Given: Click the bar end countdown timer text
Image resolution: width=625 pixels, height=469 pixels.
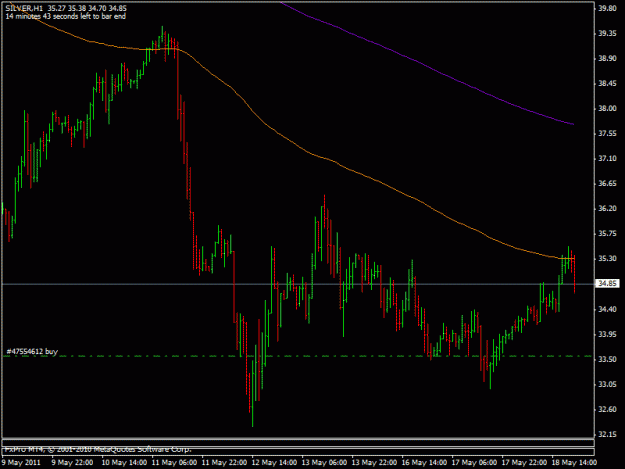Looking at the screenshot, I should tap(65, 16).
